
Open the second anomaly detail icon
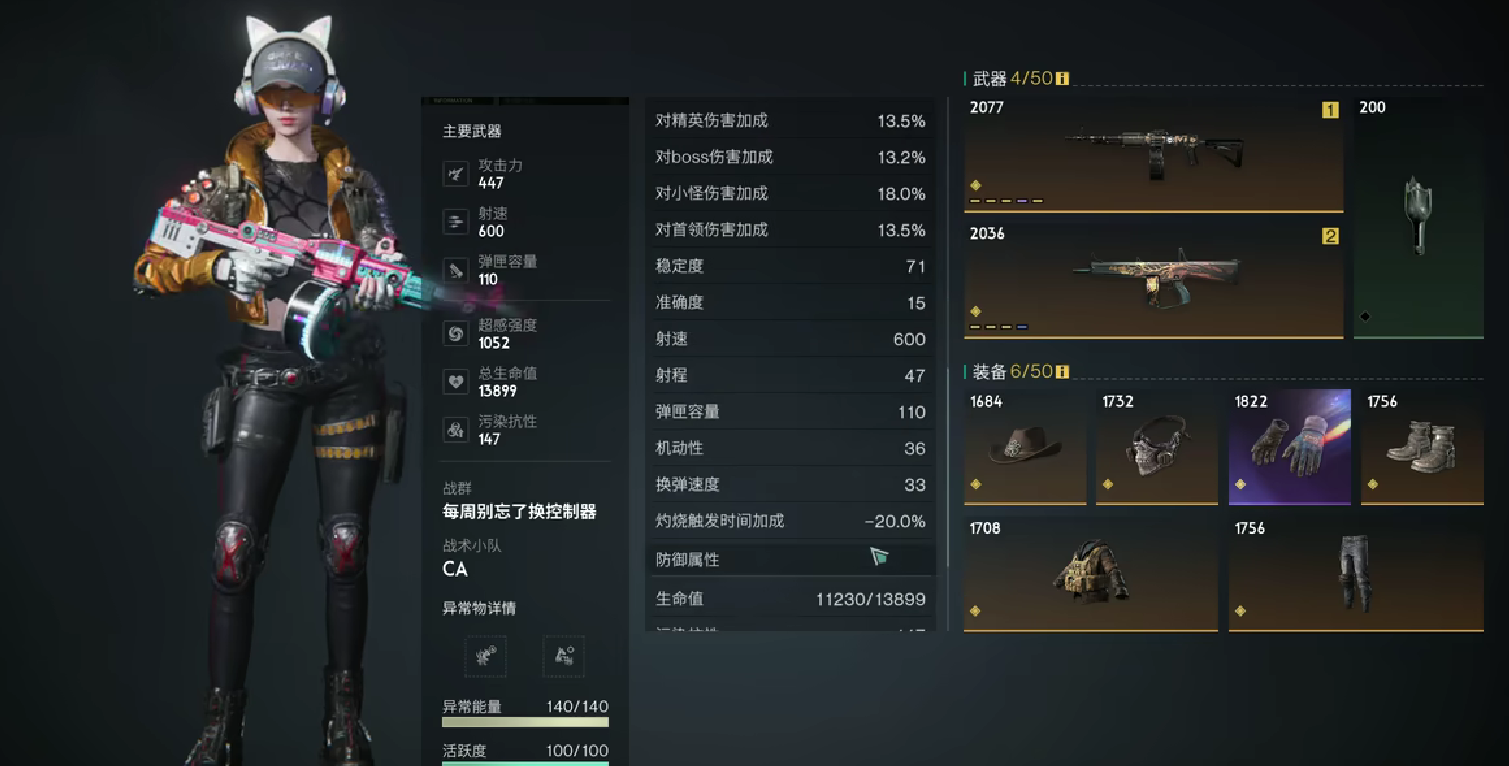click(564, 657)
